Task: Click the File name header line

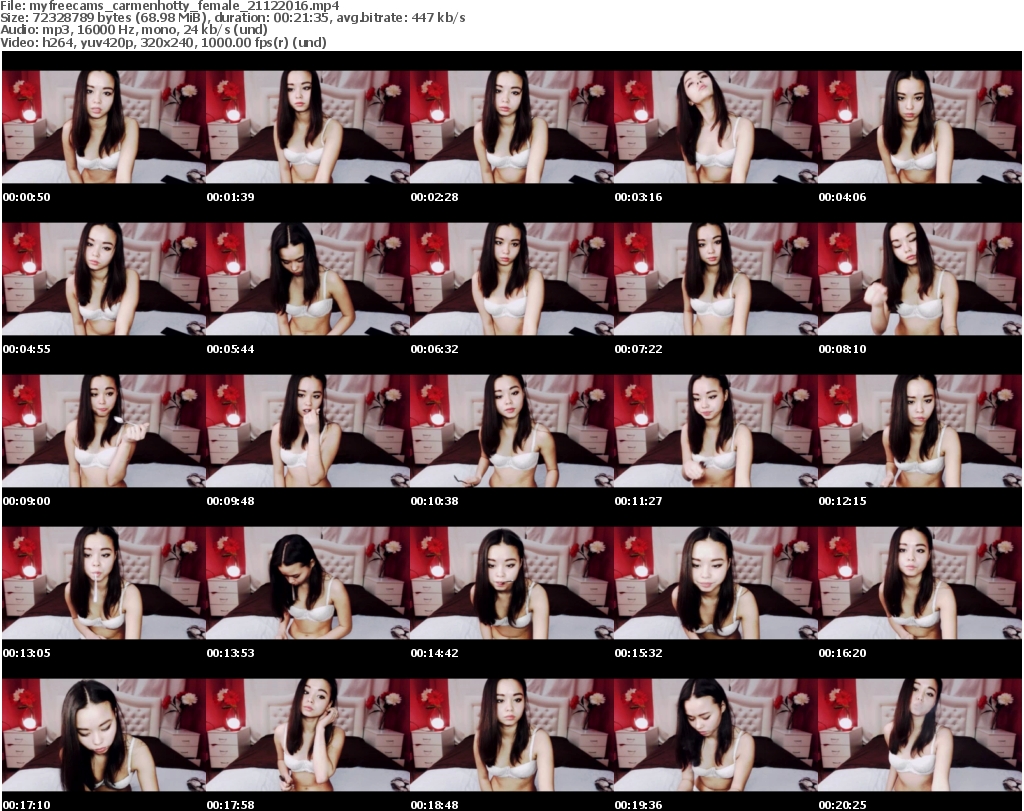Action: click(x=170, y=6)
